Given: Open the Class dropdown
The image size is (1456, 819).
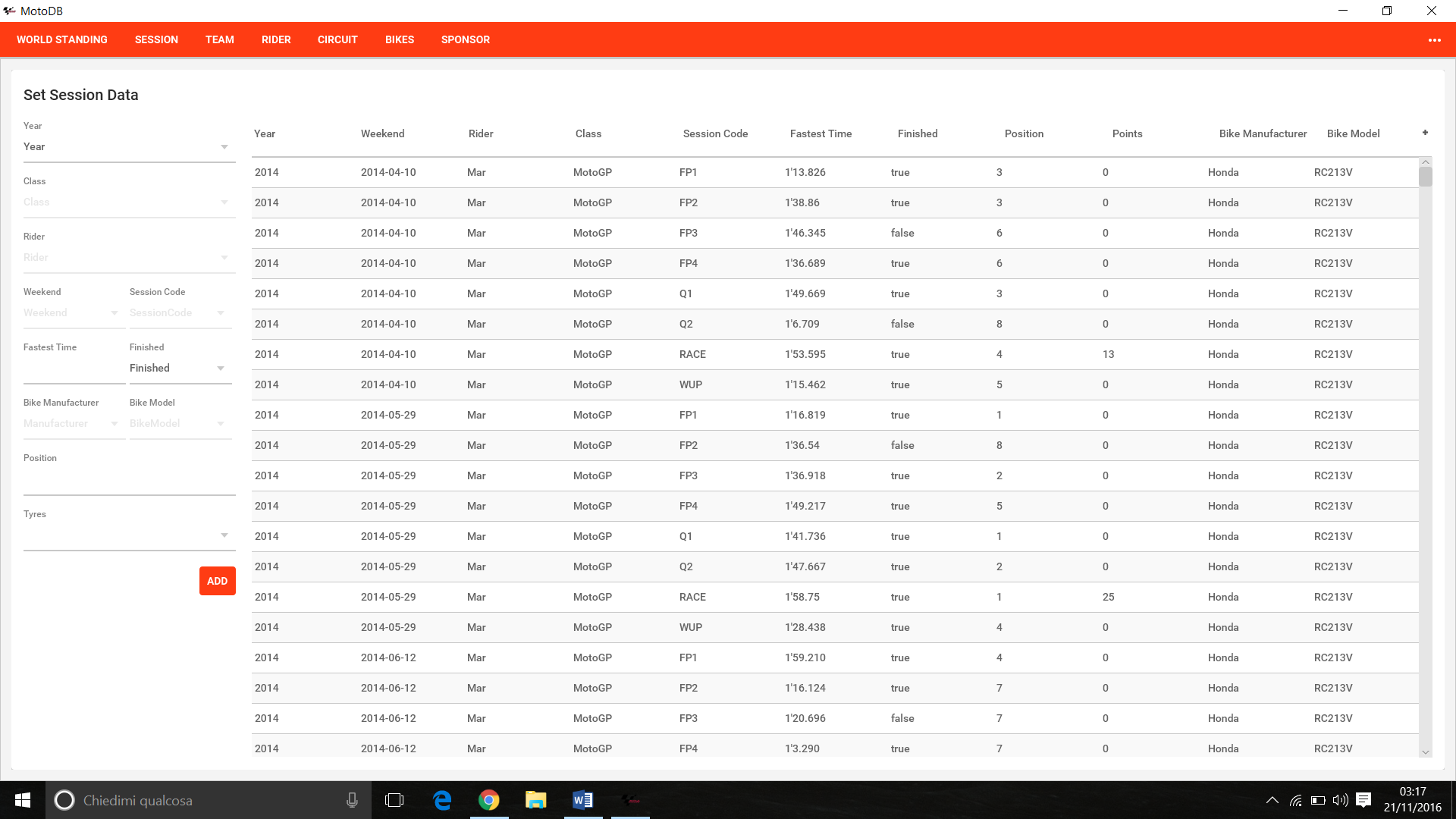Looking at the screenshot, I should (x=129, y=202).
